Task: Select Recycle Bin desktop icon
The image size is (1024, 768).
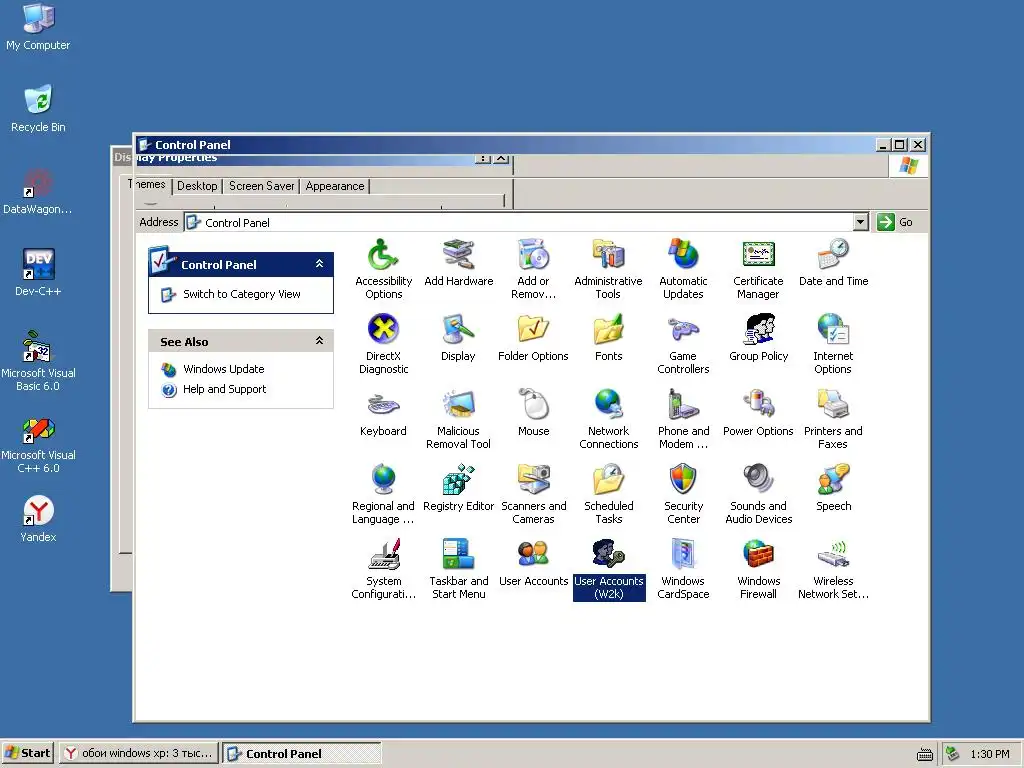Action: (x=38, y=108)
